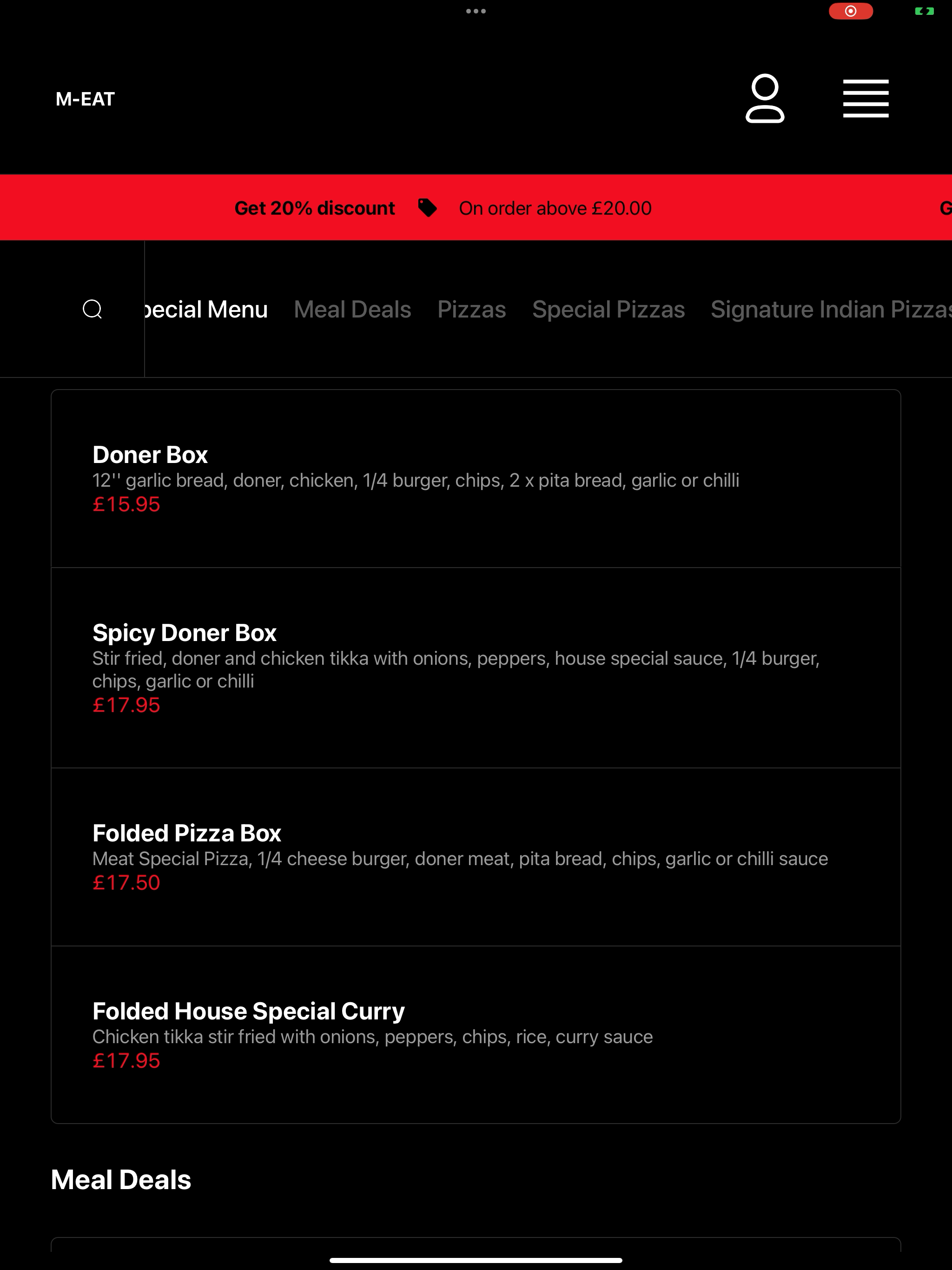Tap the discount price tag icon

point(427,208)
